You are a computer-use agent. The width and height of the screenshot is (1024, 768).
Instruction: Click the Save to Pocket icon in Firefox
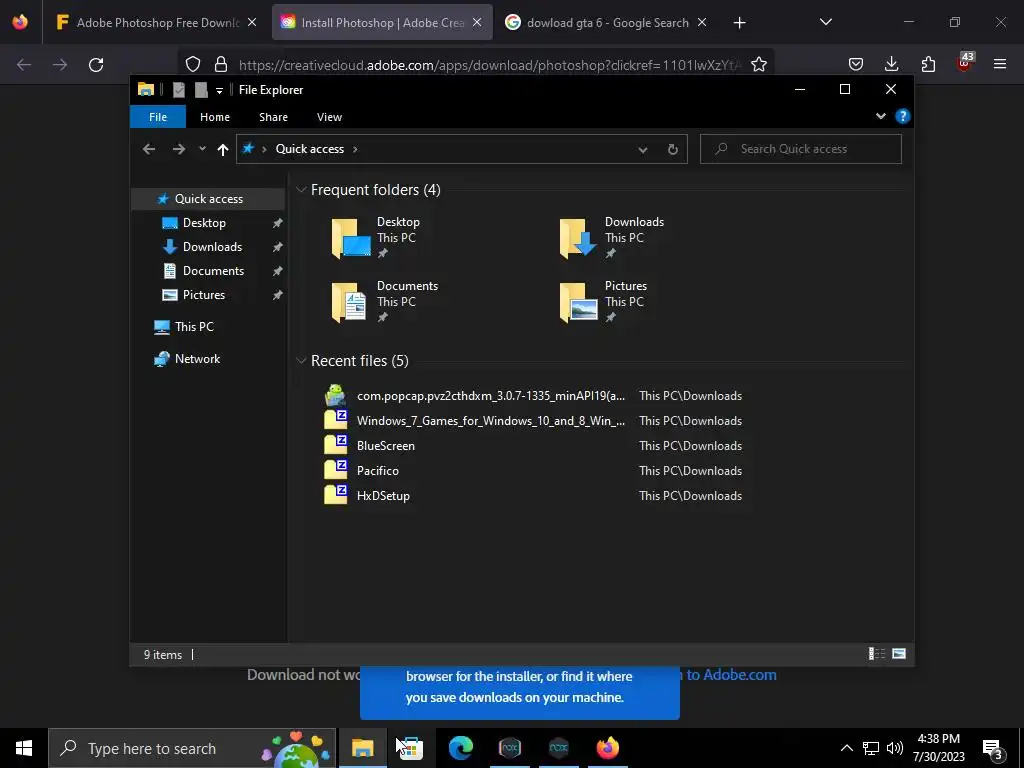click(x=856, y=64)
